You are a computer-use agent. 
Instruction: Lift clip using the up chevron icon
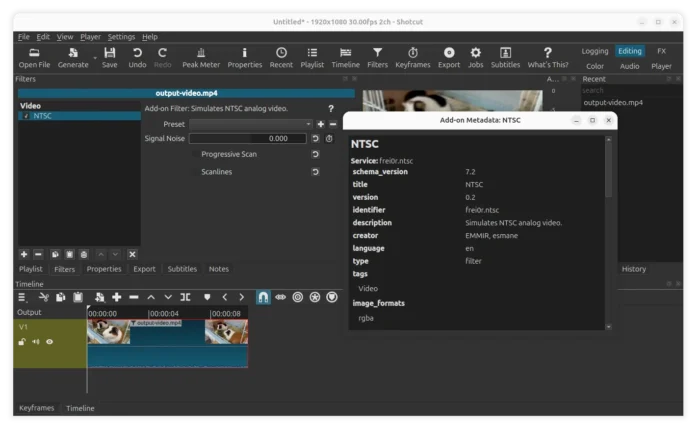pyautogui.click(x=151, y=297)
